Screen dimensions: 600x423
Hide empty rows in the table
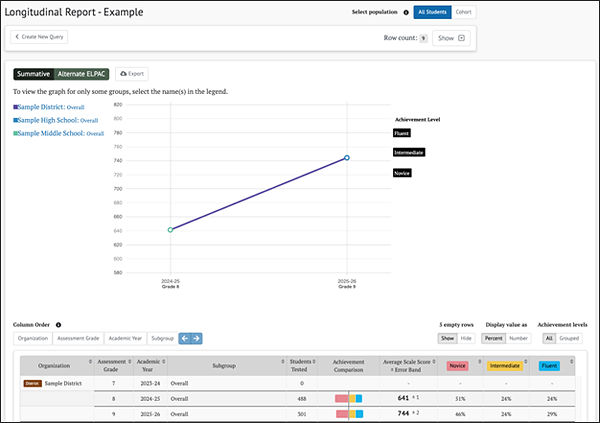[466, 338]
